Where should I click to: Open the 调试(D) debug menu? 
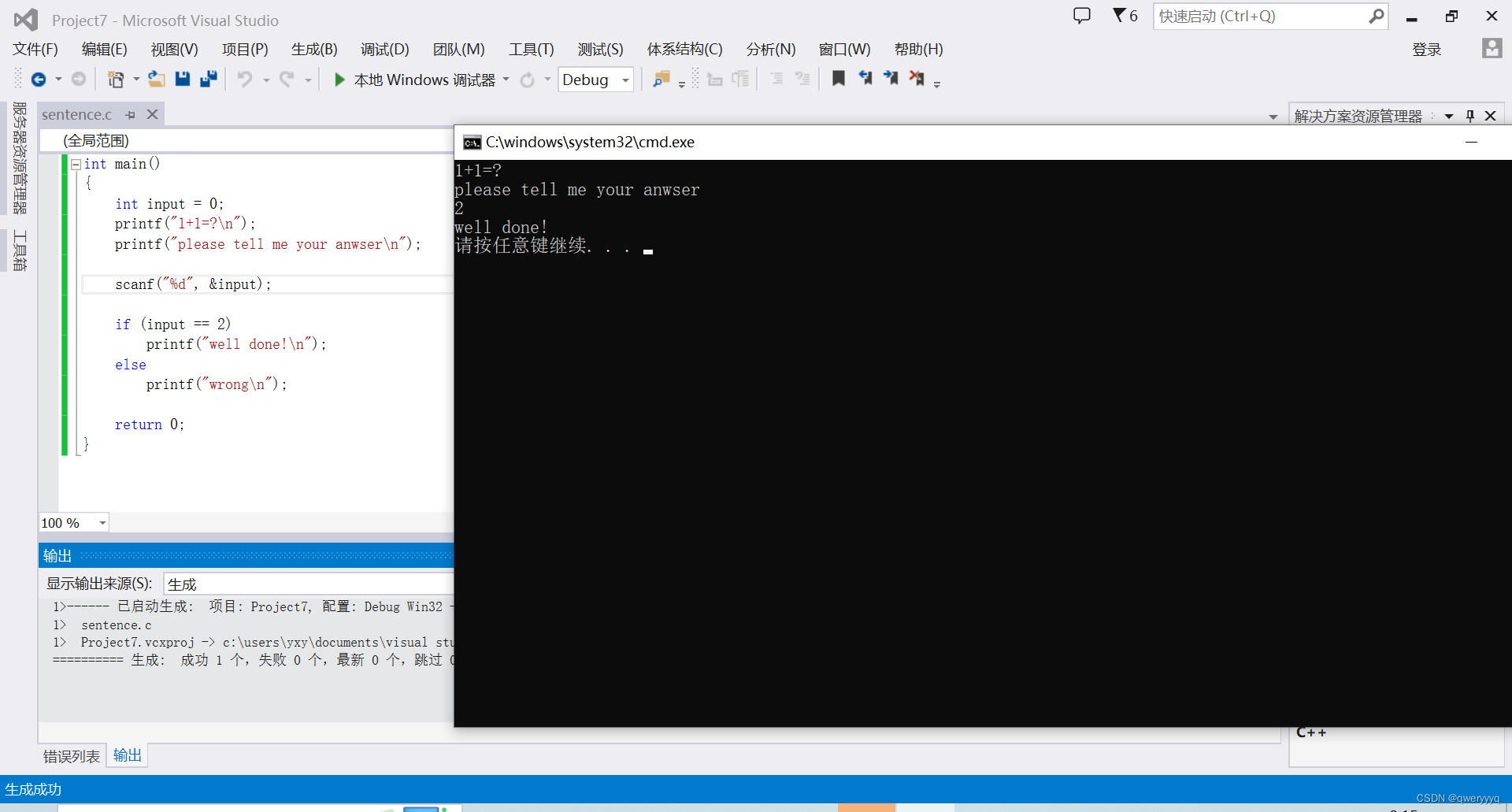pyautogui.click(x=385, y=50)
